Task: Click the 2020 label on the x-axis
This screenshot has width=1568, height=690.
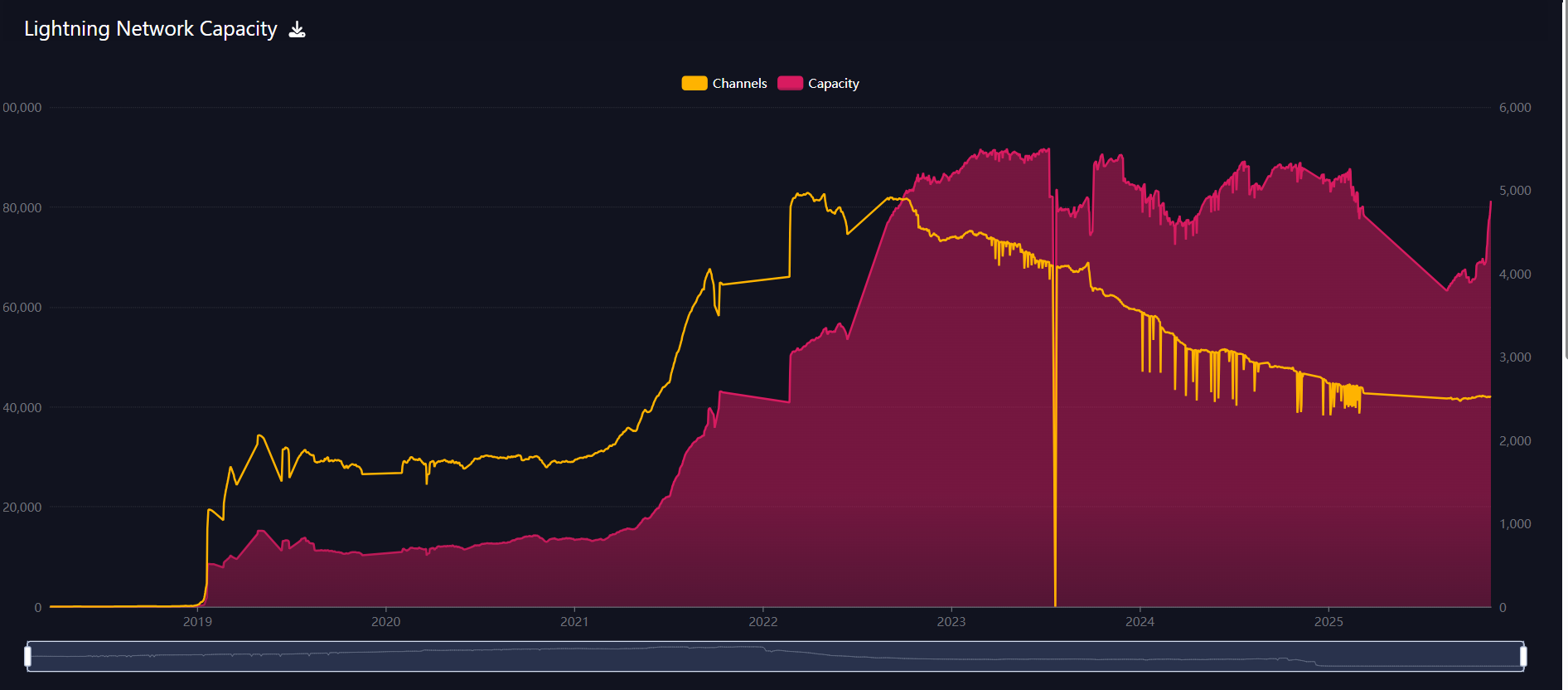Action: pos(385,622)
